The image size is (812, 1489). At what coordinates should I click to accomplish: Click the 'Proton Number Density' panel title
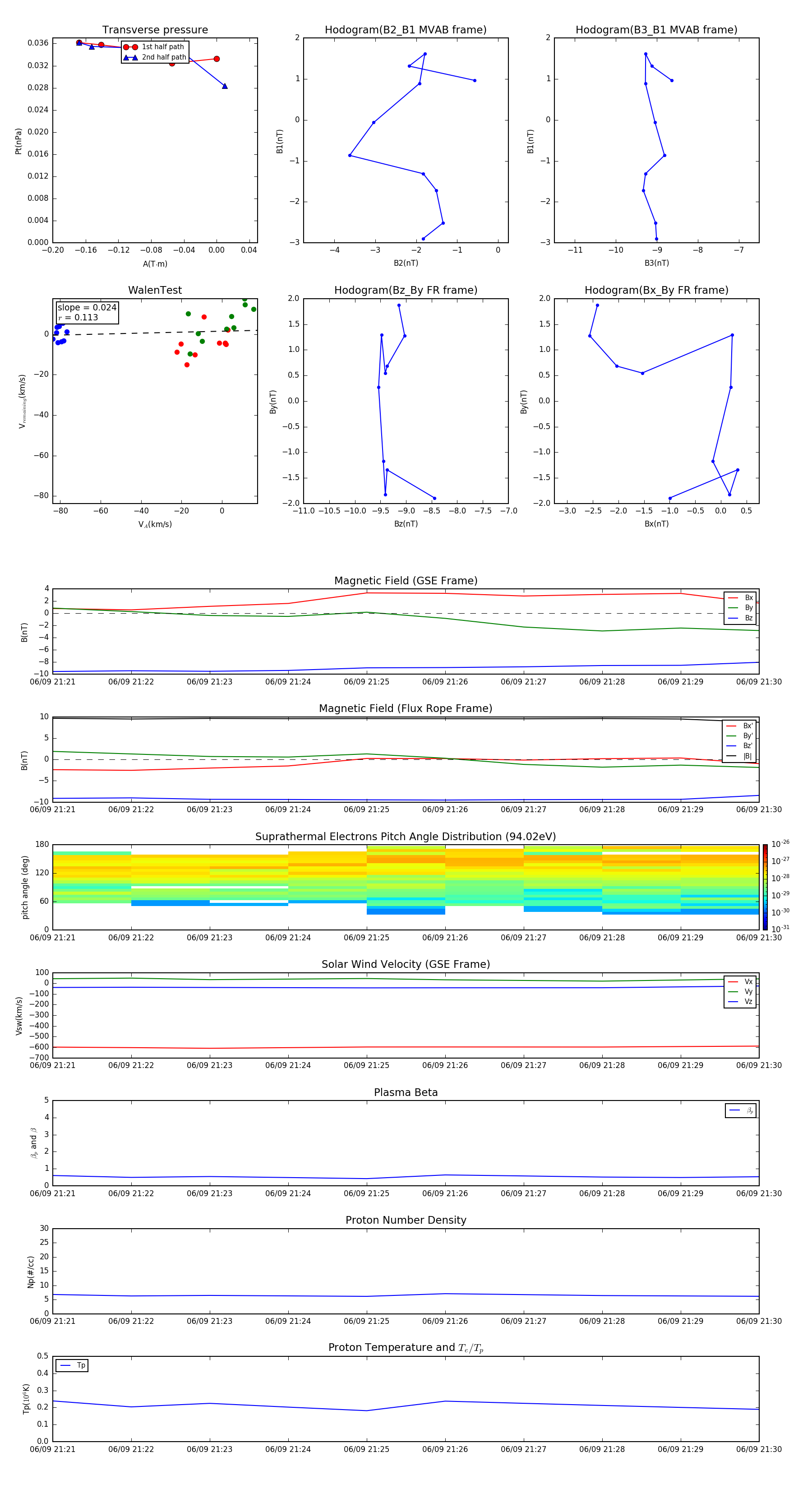point(406,1220)
